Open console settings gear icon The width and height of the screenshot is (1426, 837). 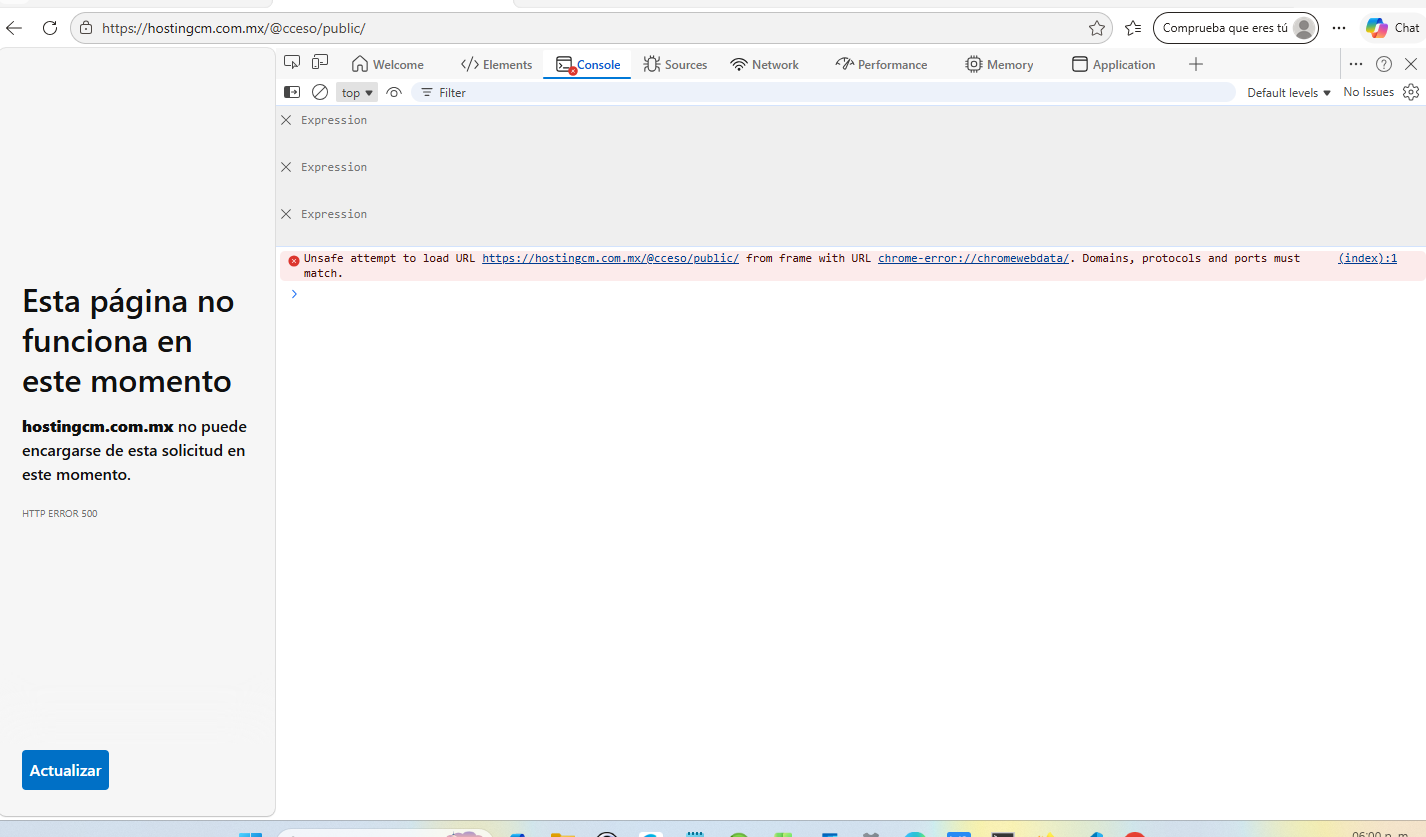click(1411, 92)
